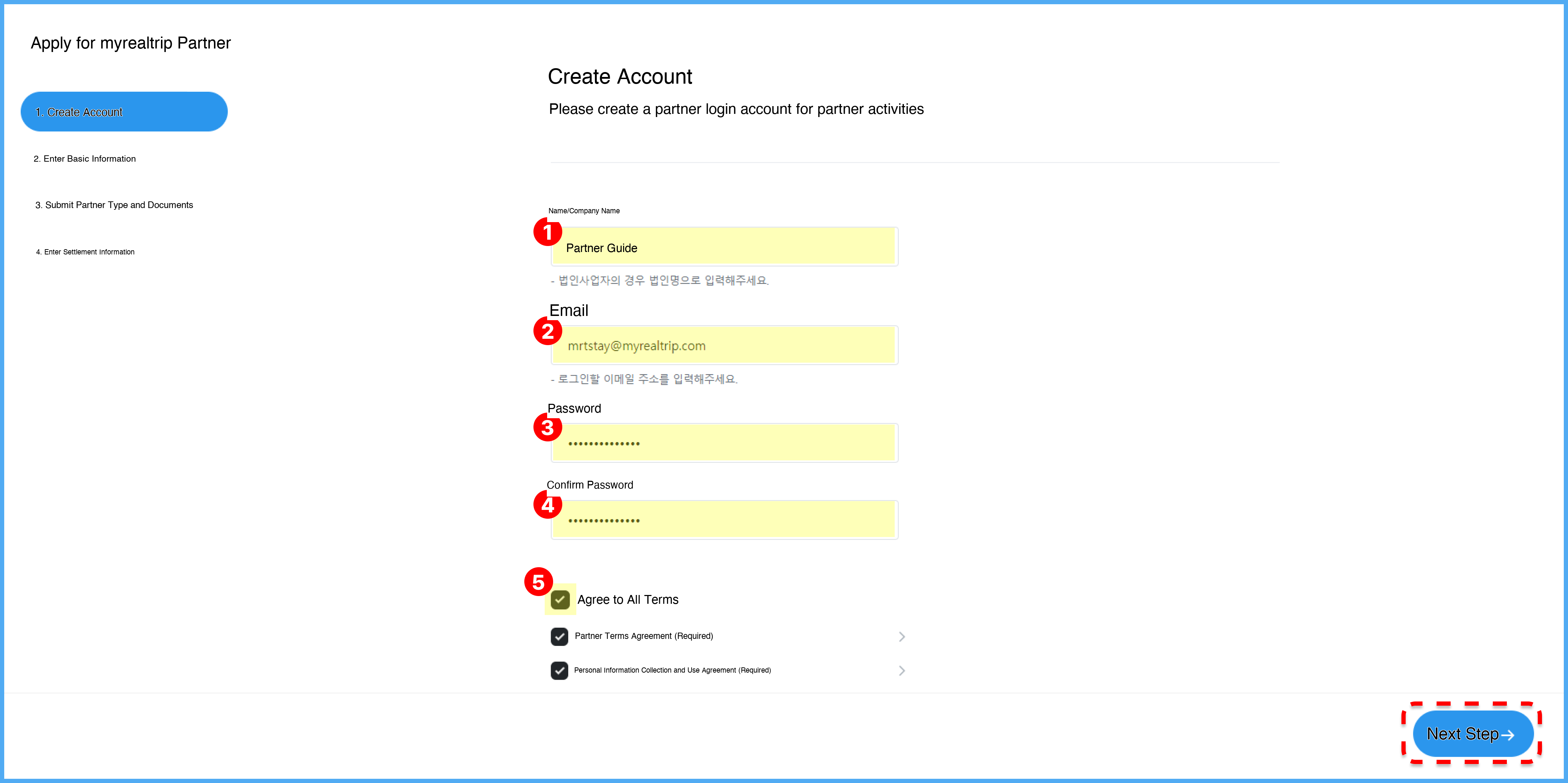The image size is (1568, 783).
Task: Click the red number 5 badge
Action: (538, 582)
